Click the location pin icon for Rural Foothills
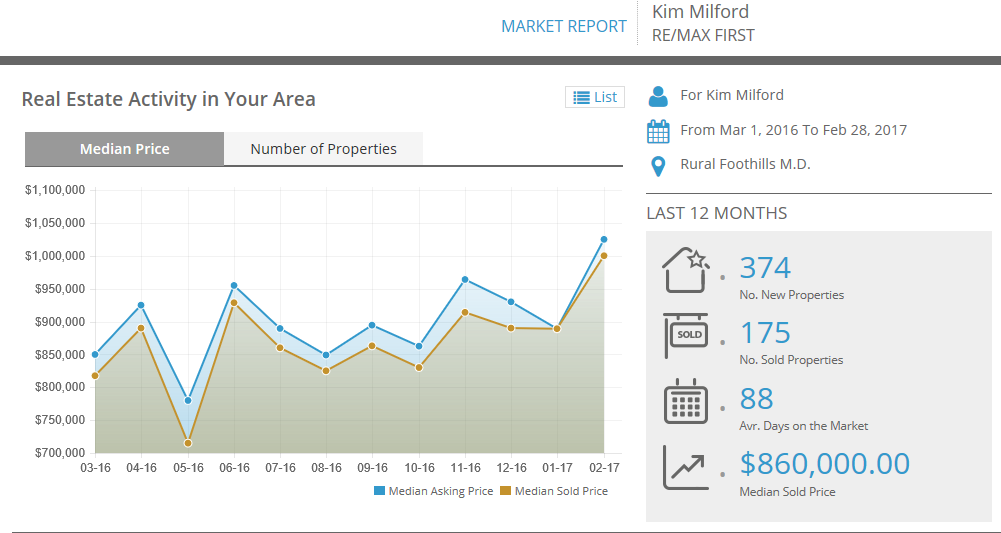The image size is (1001, 533). tap(658, 165)
